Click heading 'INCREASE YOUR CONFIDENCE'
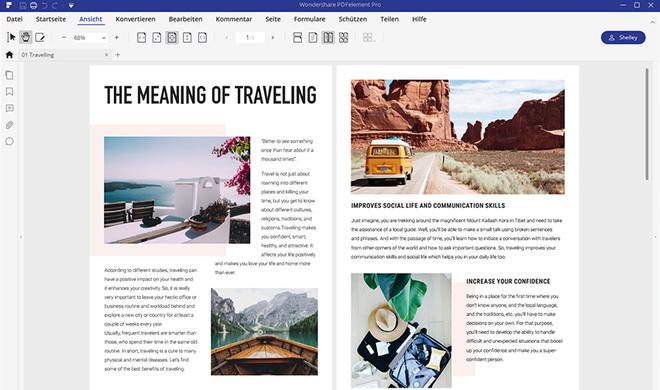 (508, 281)
